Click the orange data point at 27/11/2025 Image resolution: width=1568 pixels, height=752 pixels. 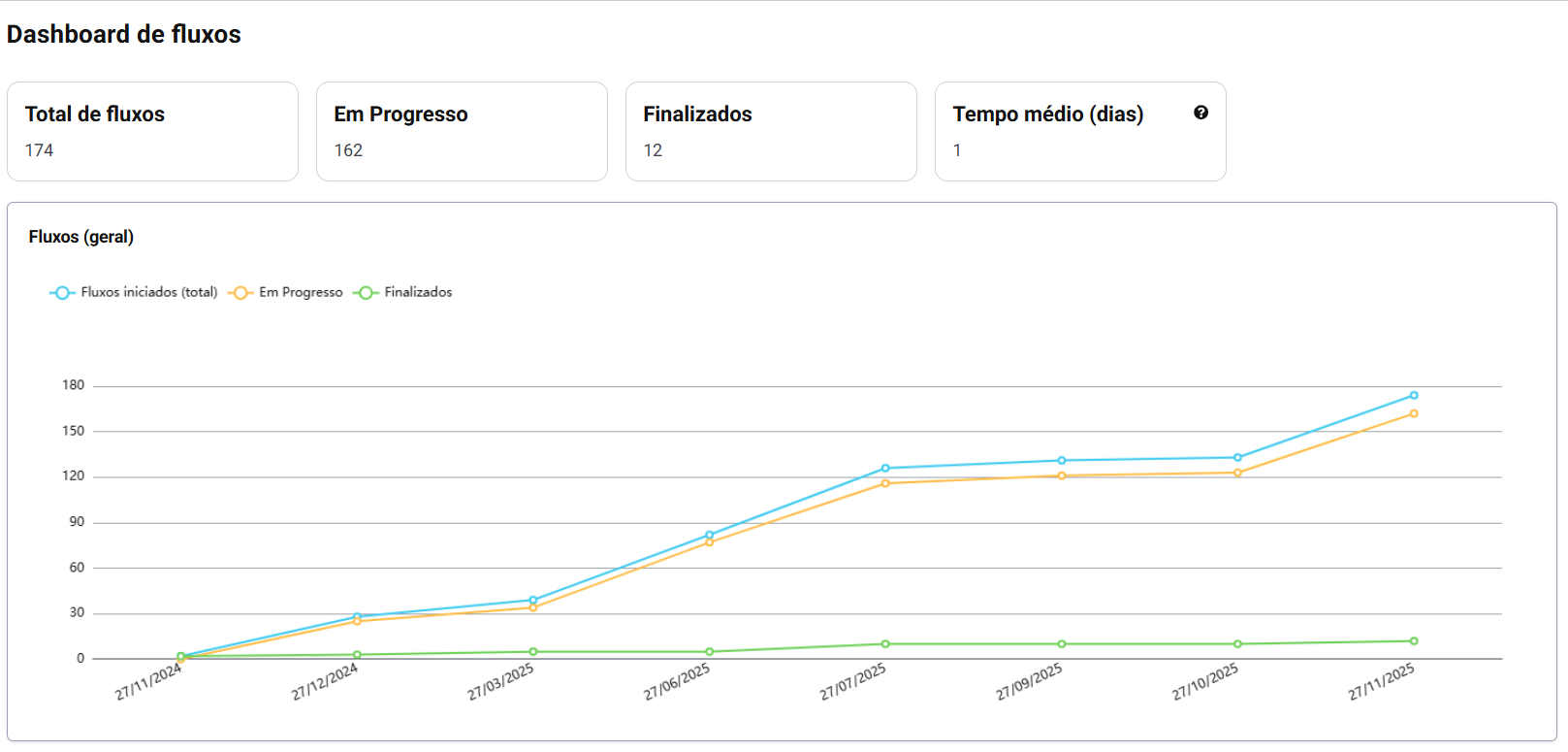click(x=1414, y=413)
